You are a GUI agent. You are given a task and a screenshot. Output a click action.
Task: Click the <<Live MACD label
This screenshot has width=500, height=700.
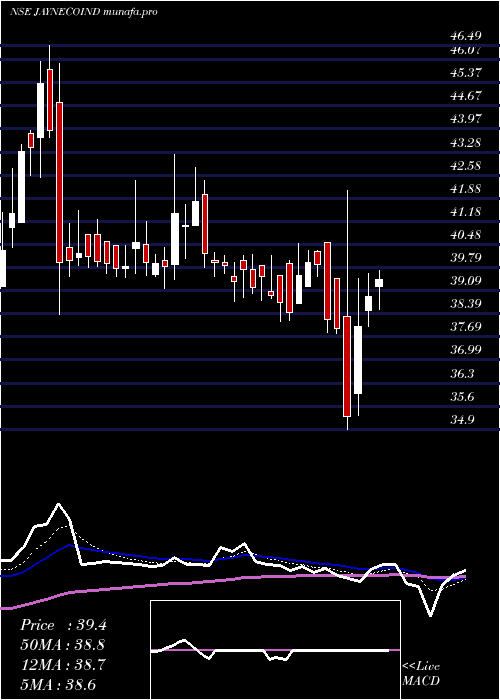pyautogui.click(x=421, y=674)
